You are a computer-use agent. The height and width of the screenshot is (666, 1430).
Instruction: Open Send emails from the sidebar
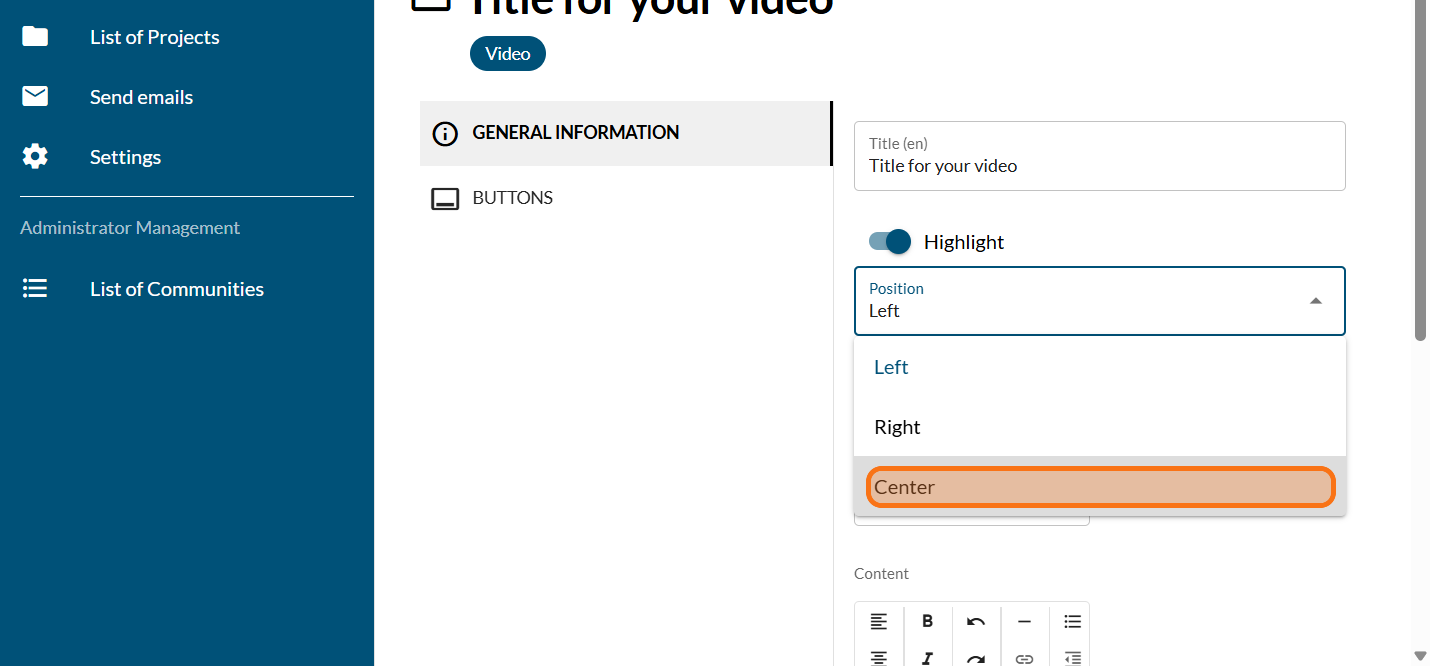click(141, 97)
